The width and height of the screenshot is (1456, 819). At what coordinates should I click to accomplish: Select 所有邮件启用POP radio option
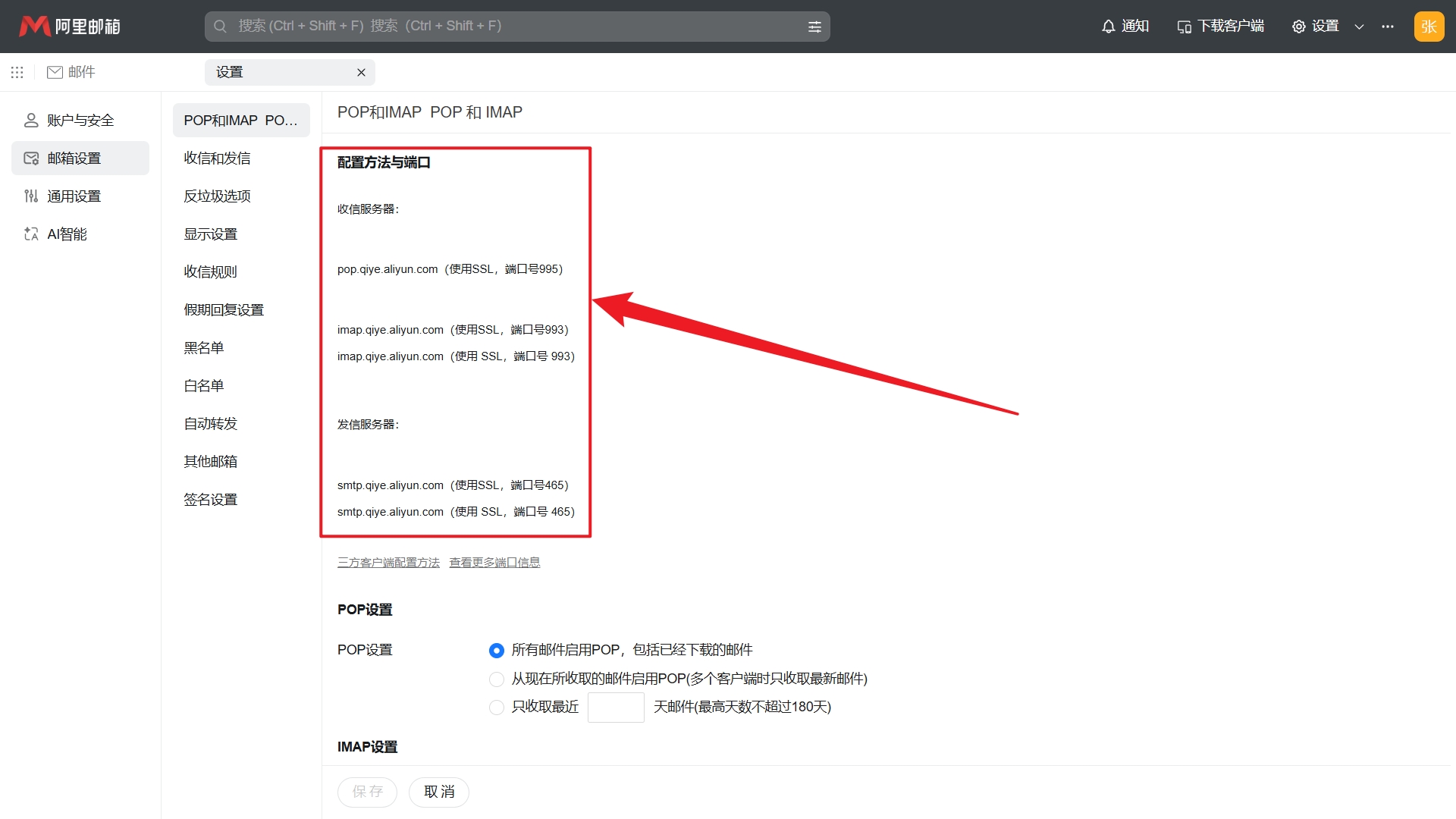coord(497,650)
